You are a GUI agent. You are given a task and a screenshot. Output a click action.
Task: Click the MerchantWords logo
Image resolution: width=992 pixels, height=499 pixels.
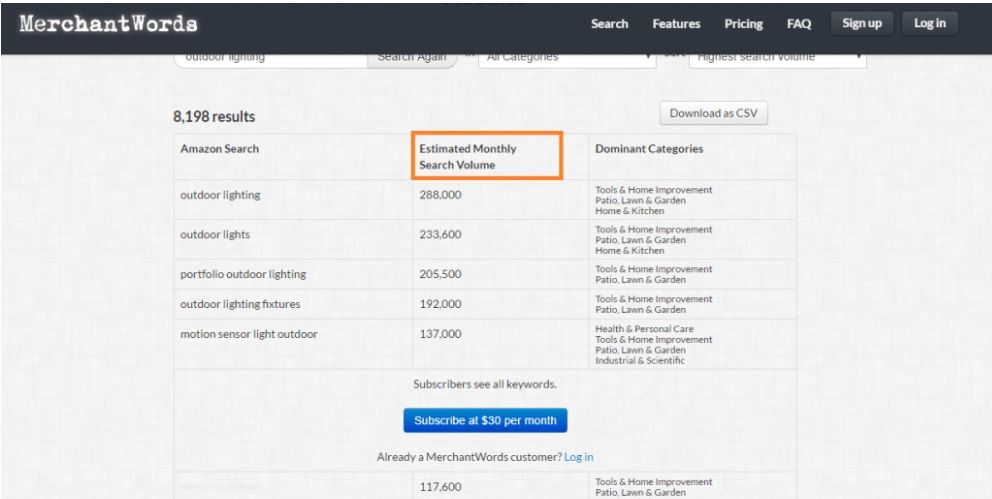[x=108, y=24]
